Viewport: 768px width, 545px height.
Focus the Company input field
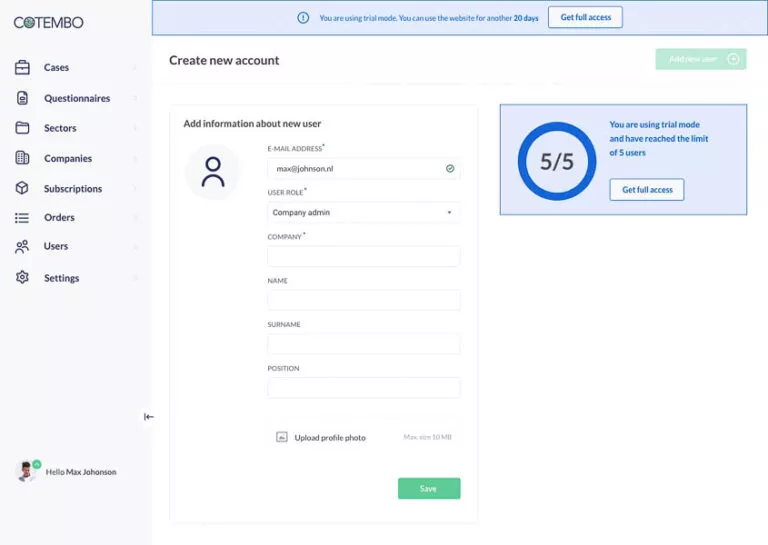[363, 256]
